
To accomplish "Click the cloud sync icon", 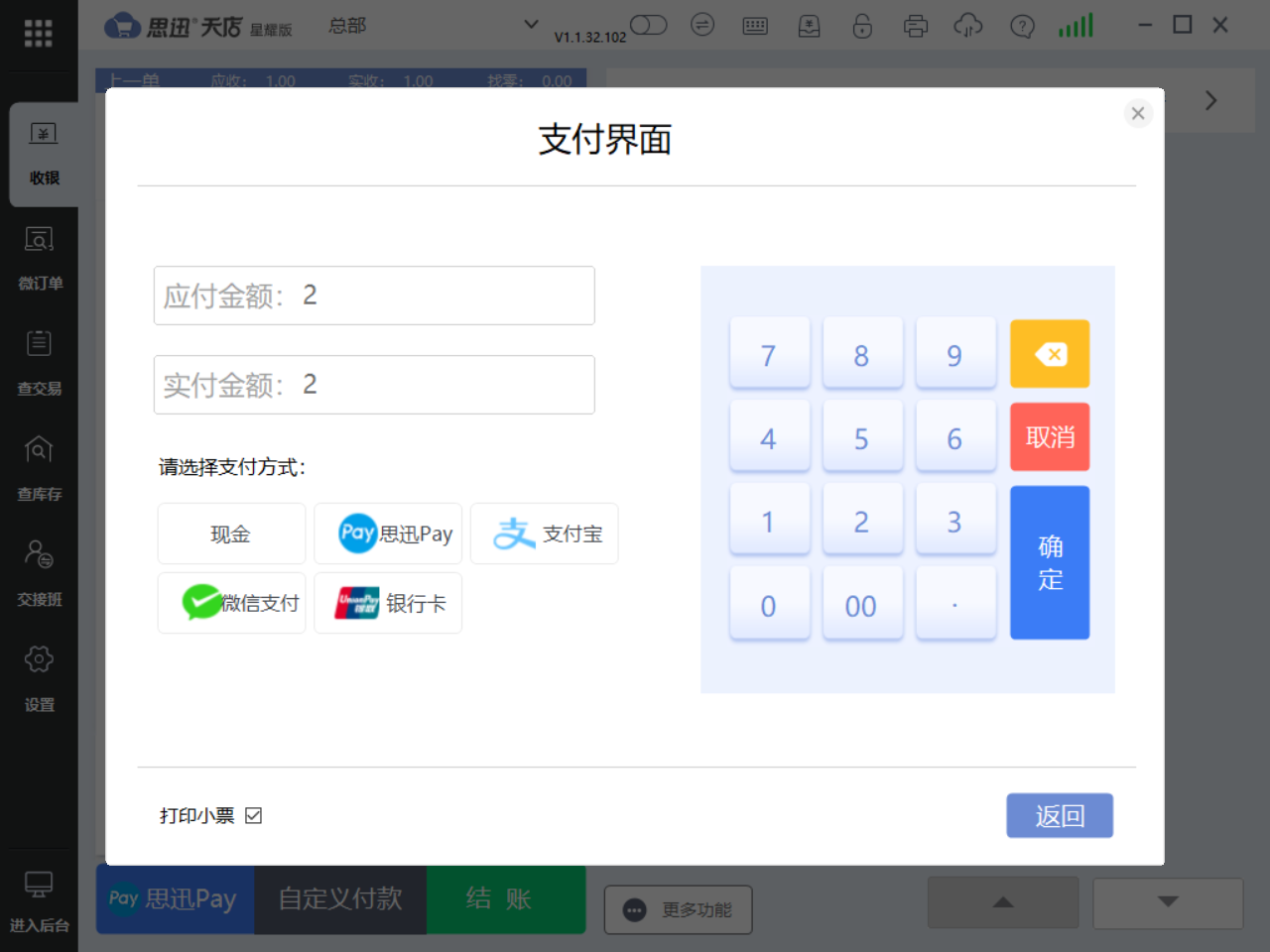I will 968,25.
